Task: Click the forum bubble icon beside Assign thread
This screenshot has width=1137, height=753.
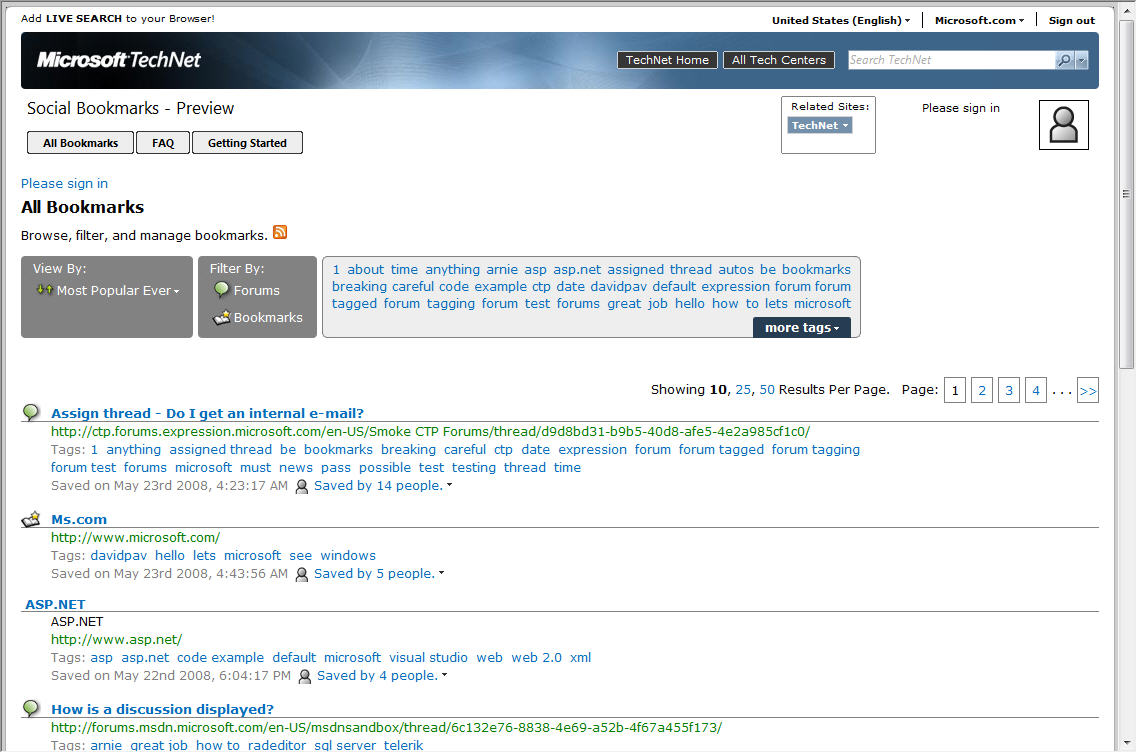Action: pyautogui.click(x=31, y=413)
